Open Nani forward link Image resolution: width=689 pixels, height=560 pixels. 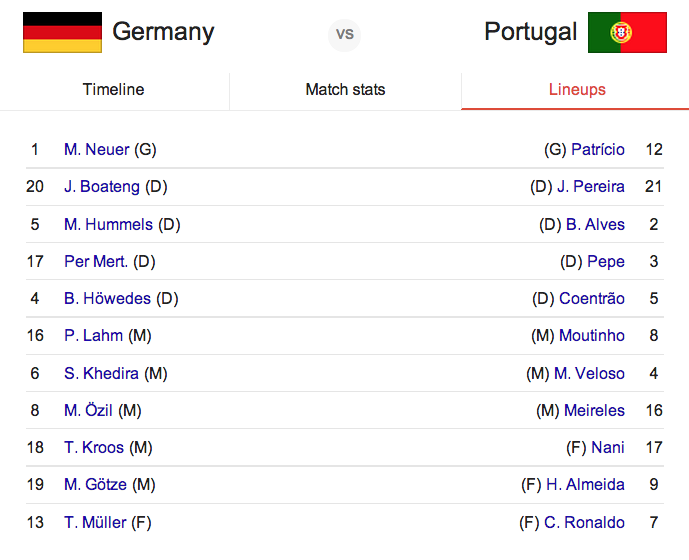608,448
